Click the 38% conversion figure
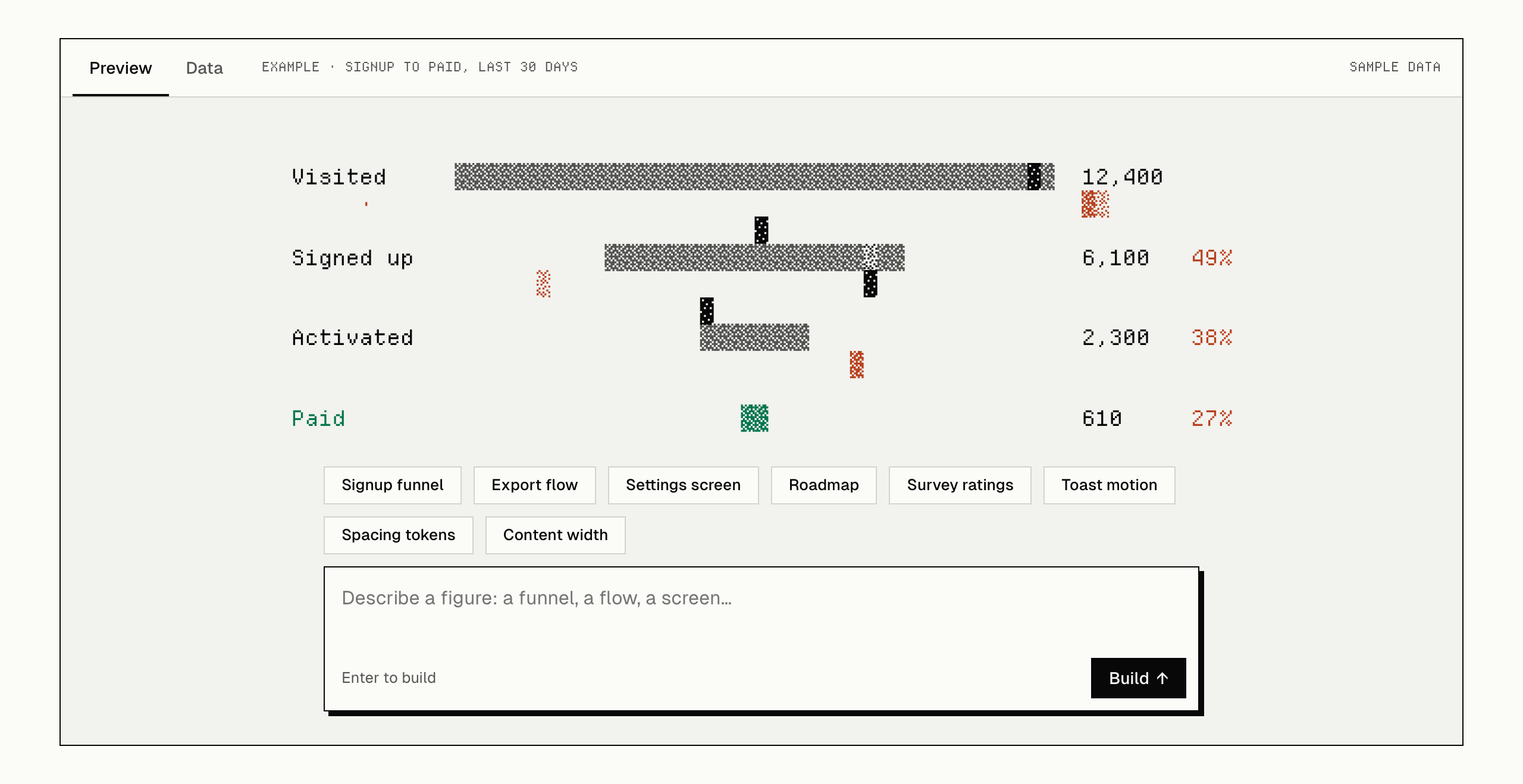 1212,337
